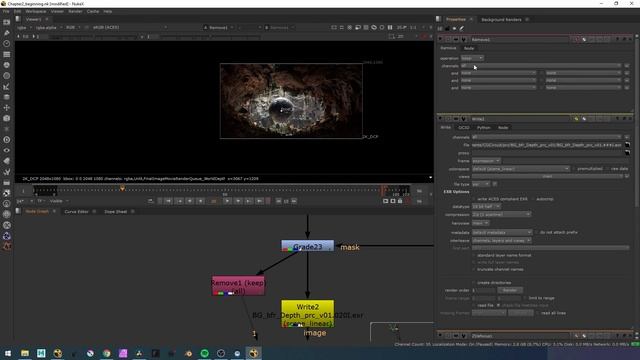Click the go to first frame button

[168, 201]
